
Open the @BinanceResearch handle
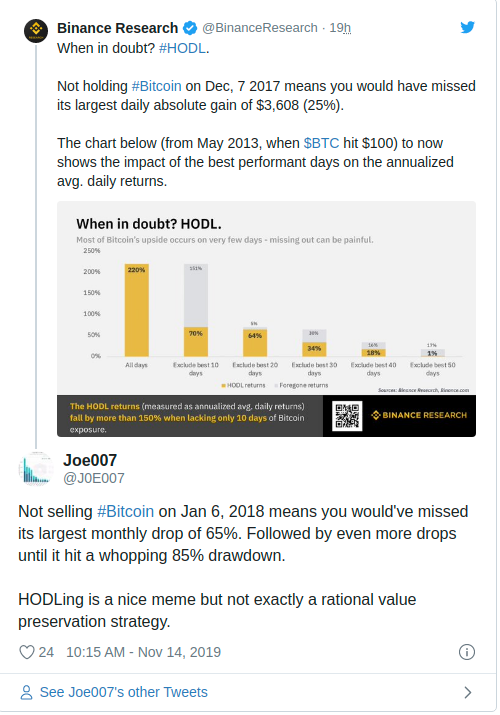(x=260, y=28)
